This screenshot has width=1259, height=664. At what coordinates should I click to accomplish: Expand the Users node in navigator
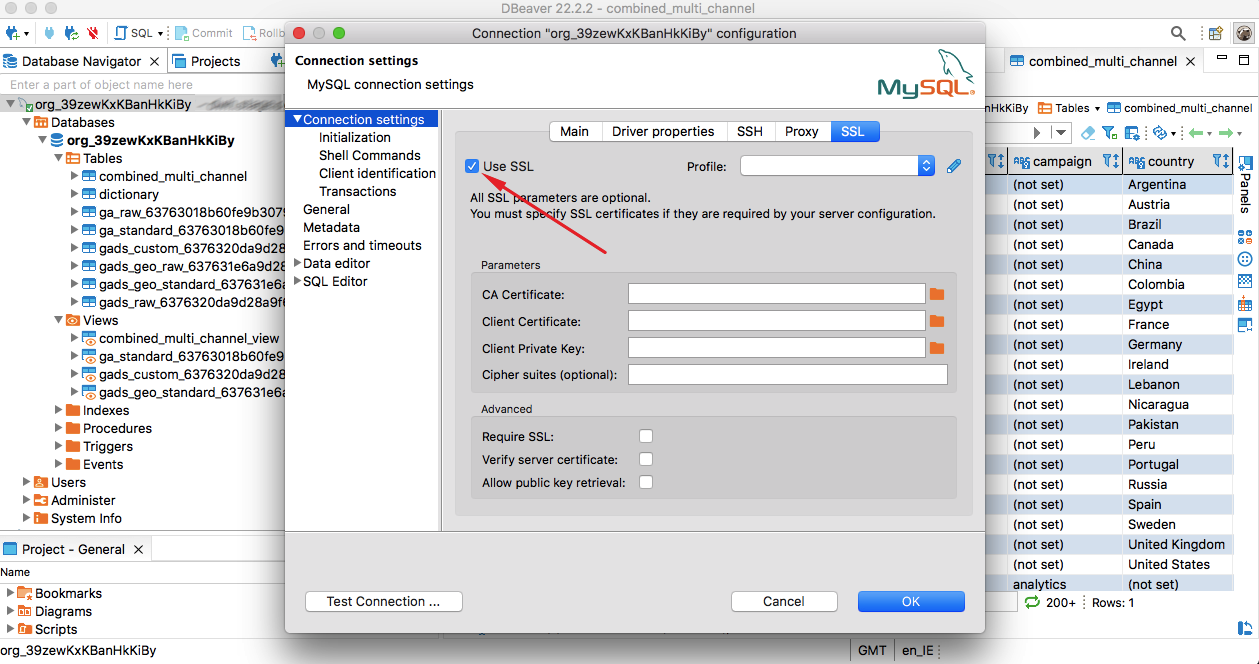click(x=27, y=482)
